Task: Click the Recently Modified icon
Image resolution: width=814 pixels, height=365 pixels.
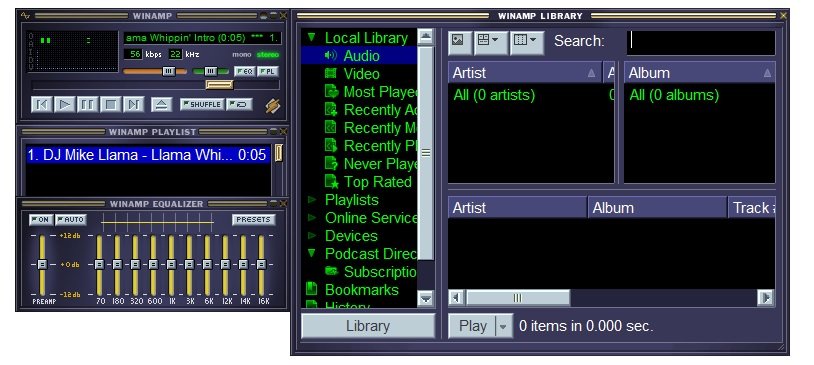Action: click(x=331, y=127)
